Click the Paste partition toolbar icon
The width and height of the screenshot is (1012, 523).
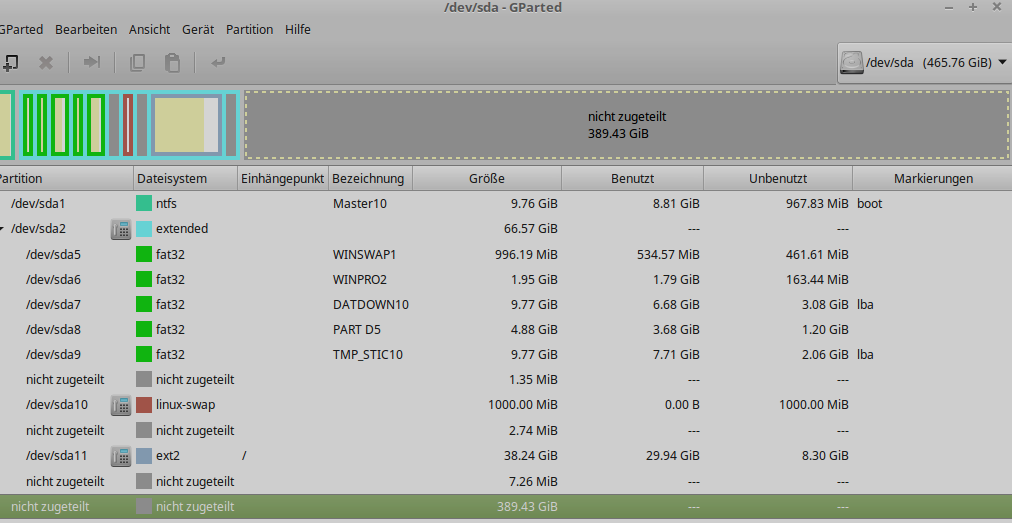172,63
